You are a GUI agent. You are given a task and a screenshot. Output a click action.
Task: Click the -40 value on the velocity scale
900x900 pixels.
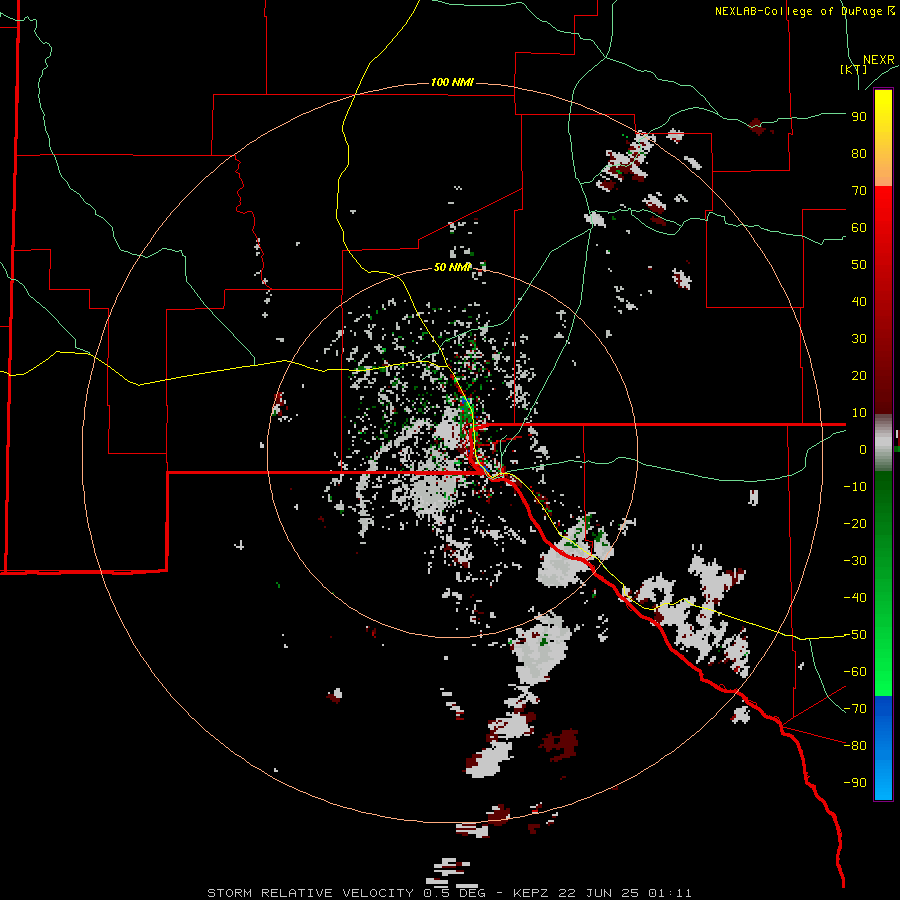(855, 598)
